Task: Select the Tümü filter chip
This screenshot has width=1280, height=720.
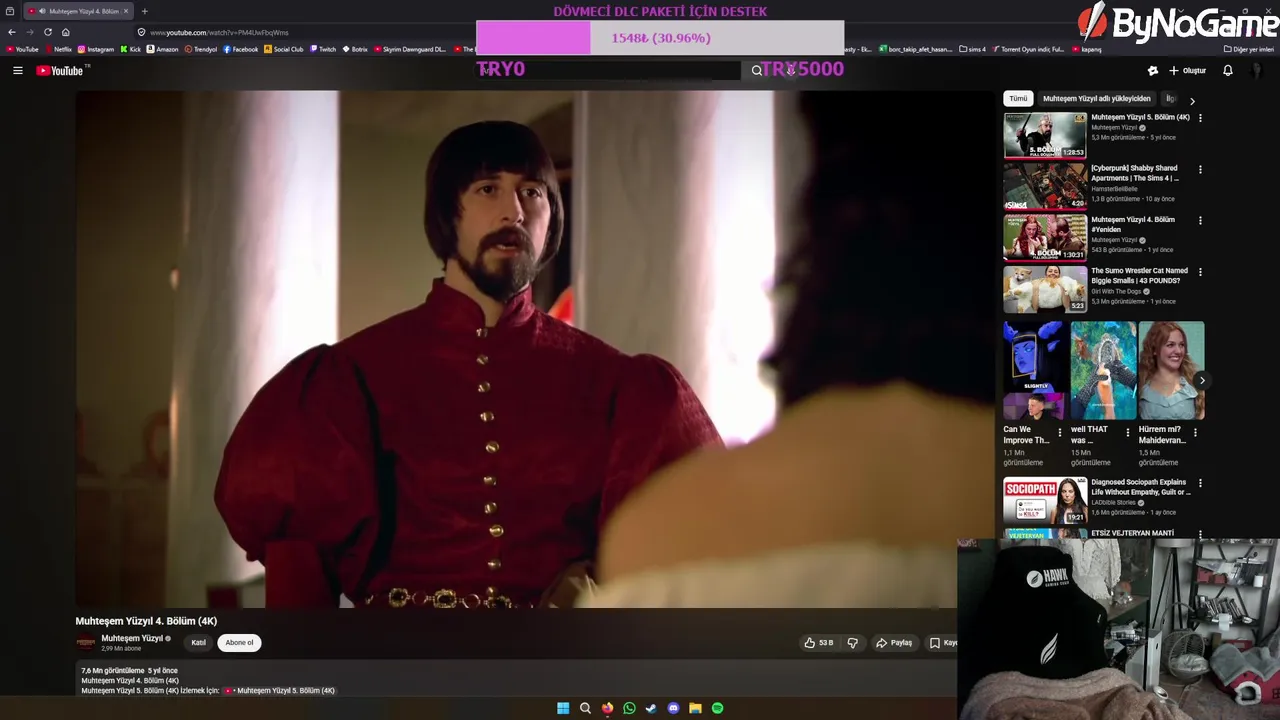Action: pos(1018,98)
